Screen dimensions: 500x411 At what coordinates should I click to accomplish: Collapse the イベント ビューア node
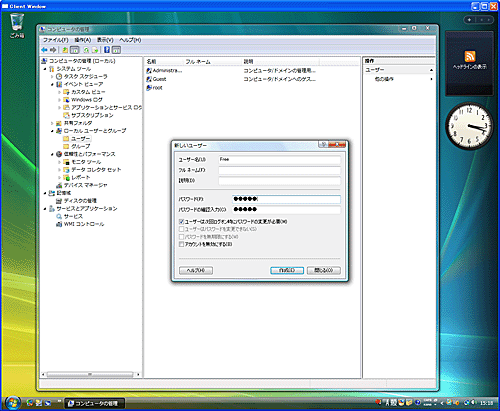click(x=52, y=84)
